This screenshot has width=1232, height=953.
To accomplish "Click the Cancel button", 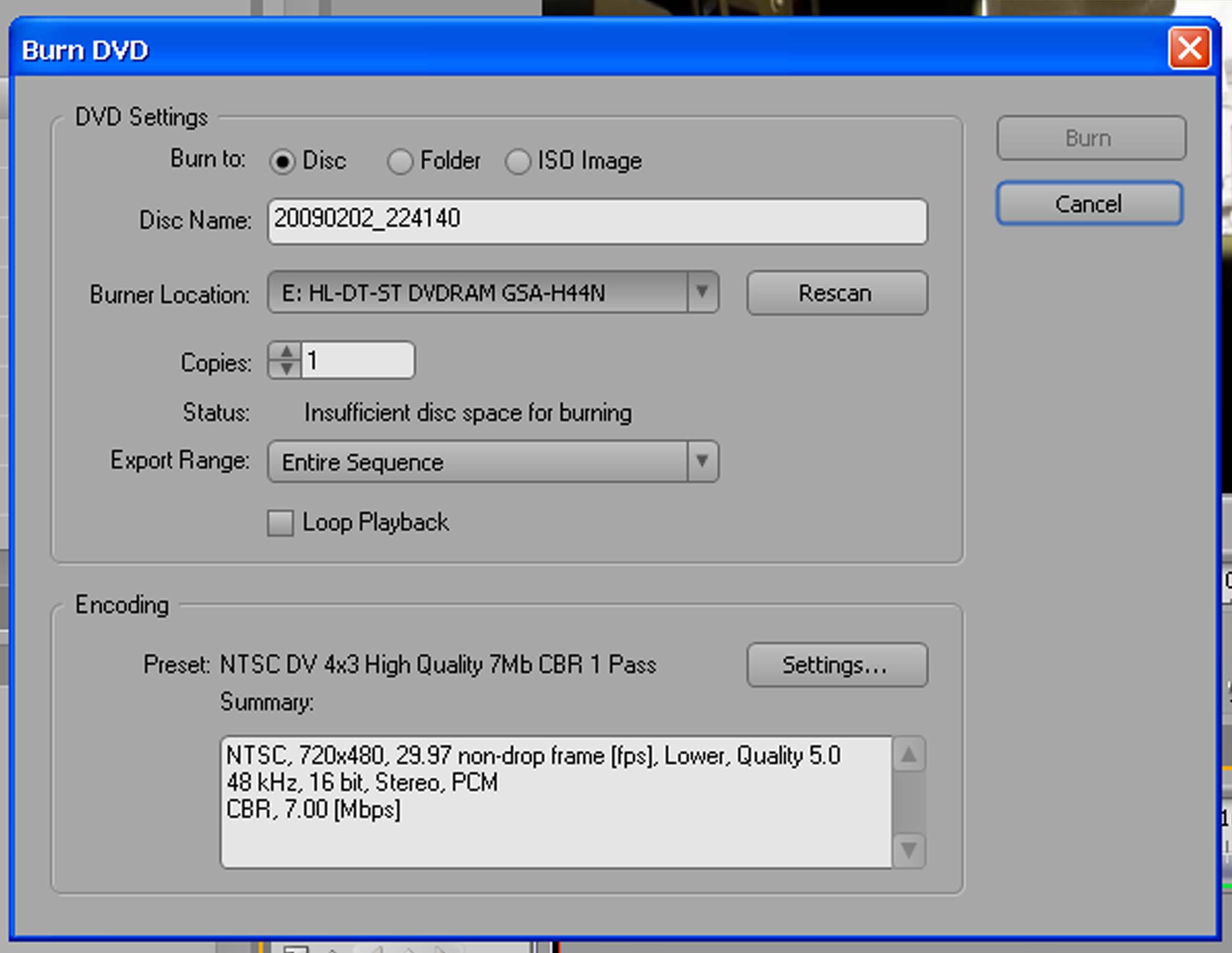I will (1089, 204).
